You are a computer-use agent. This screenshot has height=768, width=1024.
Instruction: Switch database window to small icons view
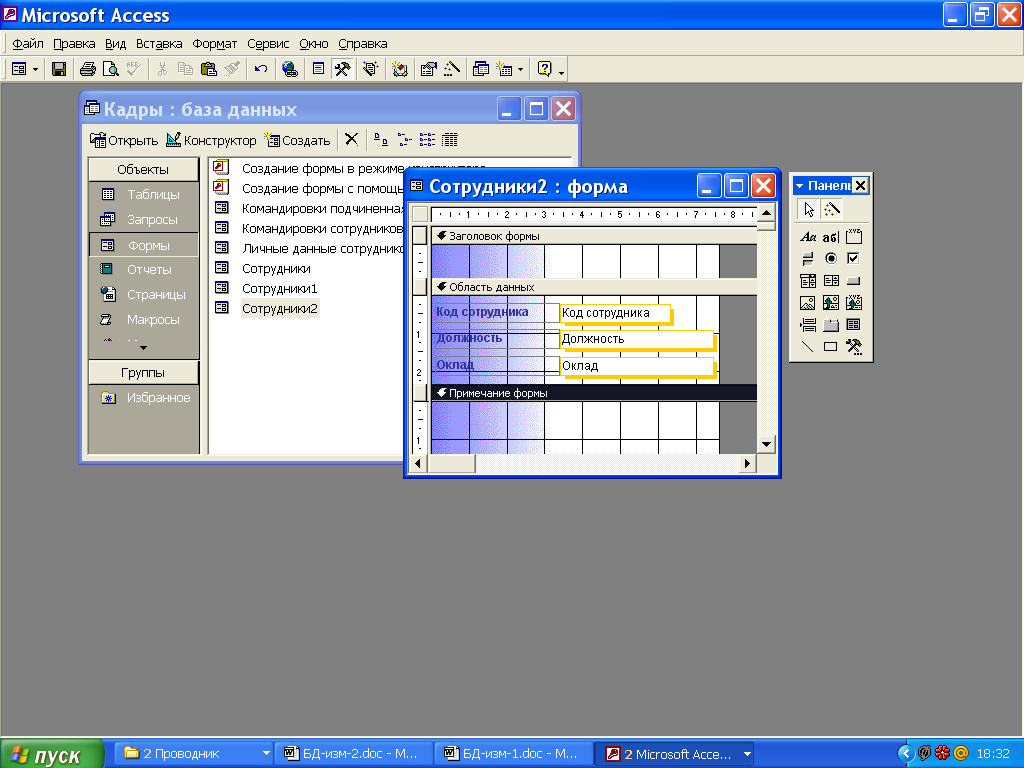(x=404, y=139)
